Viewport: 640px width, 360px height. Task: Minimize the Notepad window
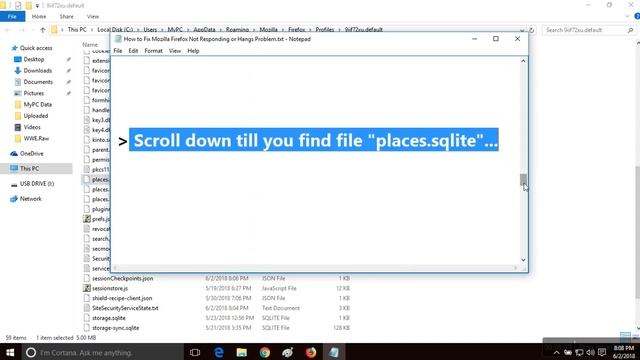[x=474, y=39]
